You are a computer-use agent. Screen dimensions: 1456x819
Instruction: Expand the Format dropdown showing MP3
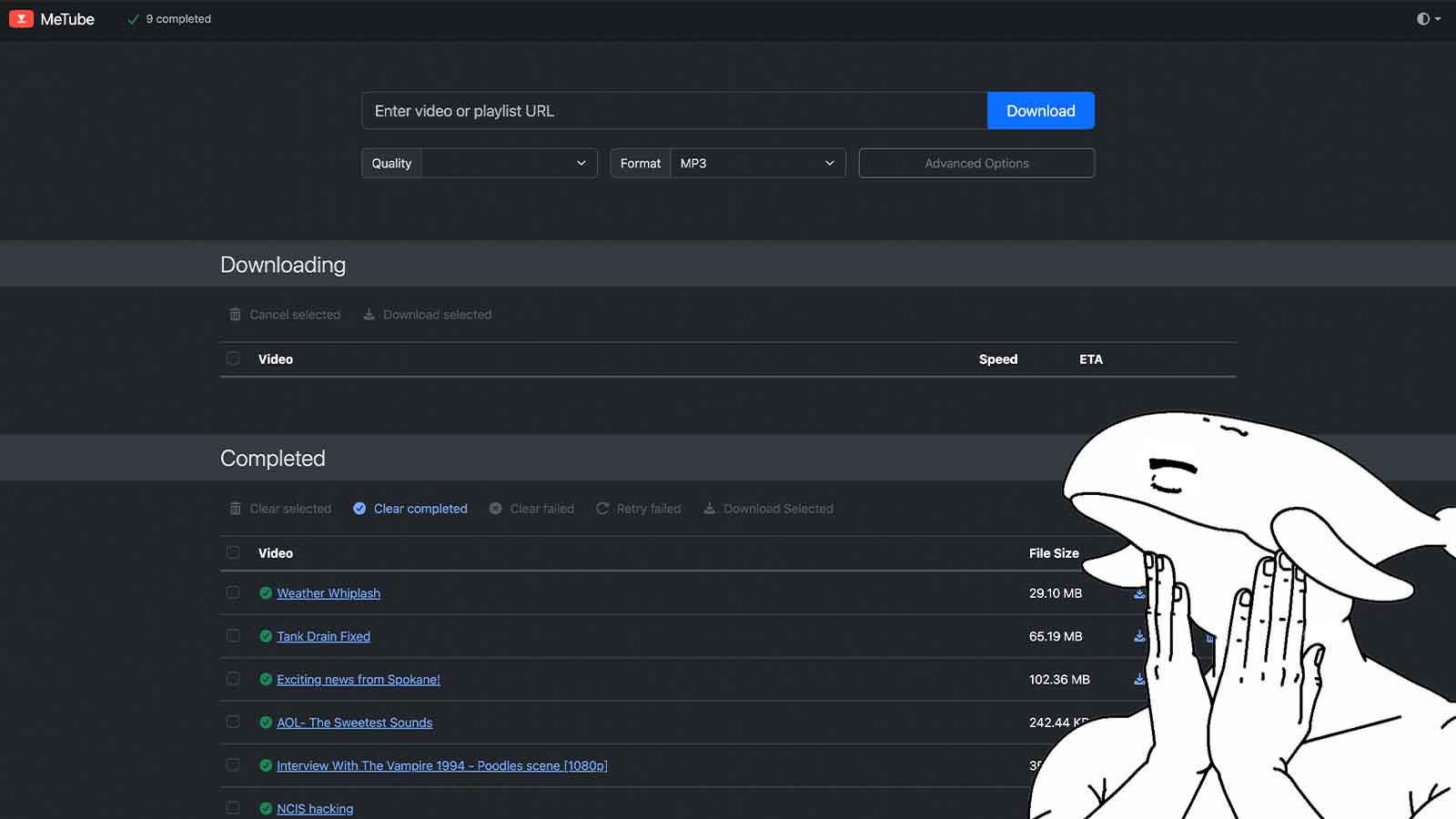757,164
